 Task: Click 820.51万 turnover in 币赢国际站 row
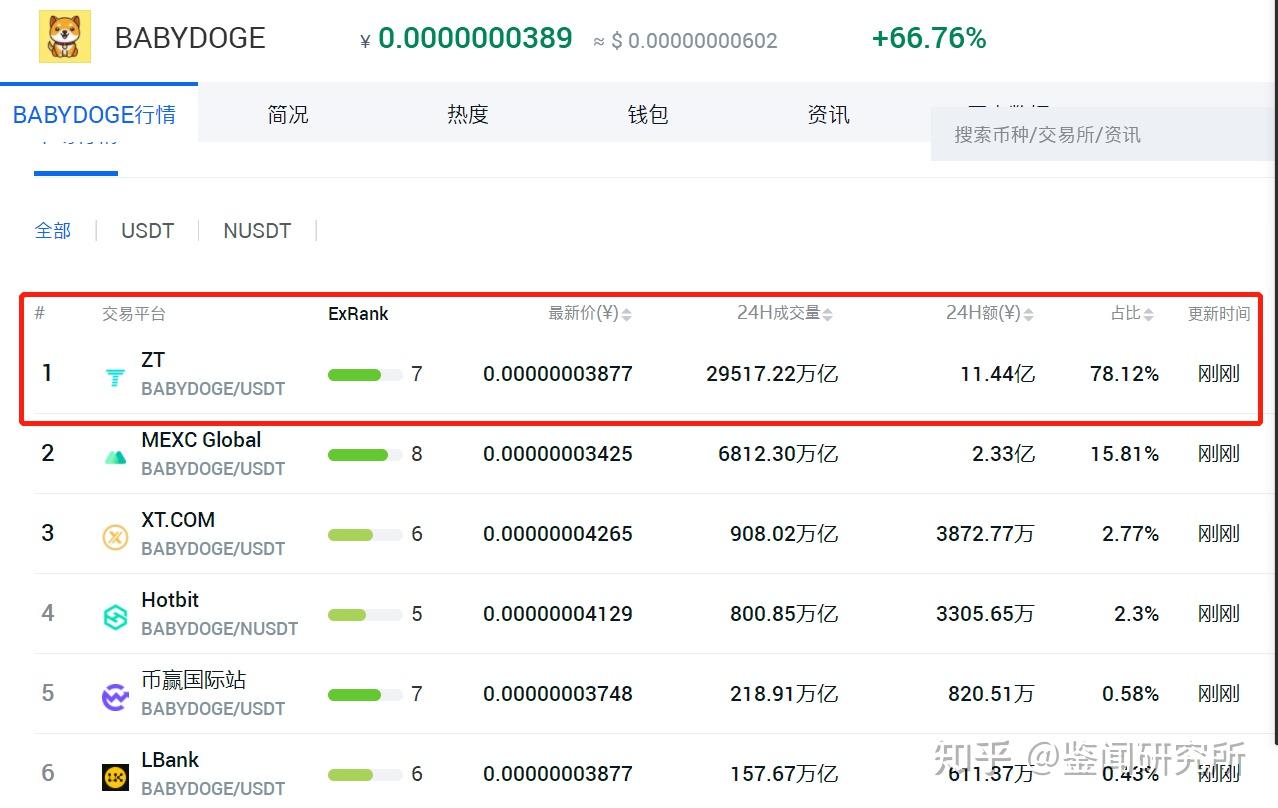click(991, 694)
